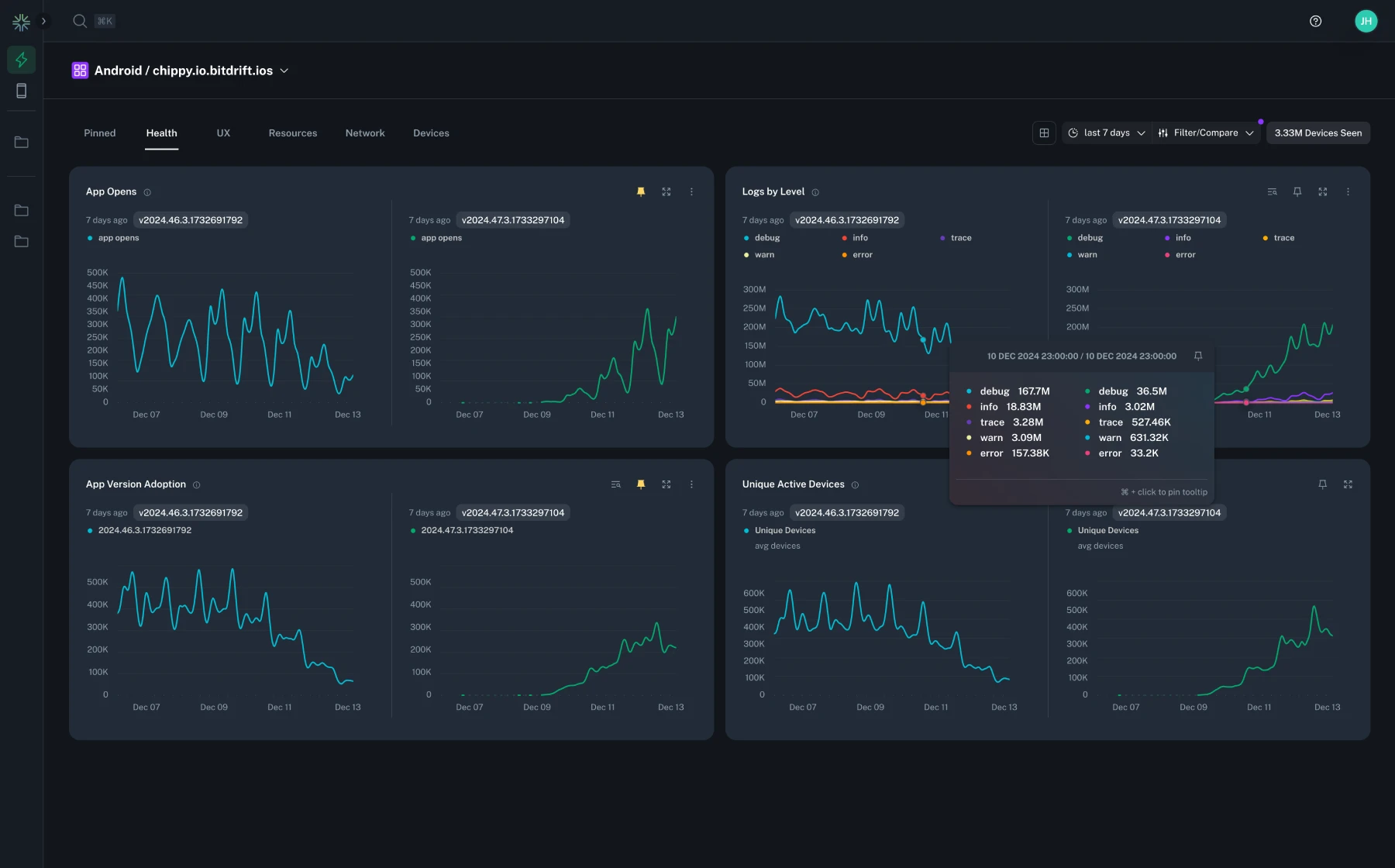Hide the Unique Devices series in the legend
The width and height of the screenshot is (1395, 868).
pos(784,530)
